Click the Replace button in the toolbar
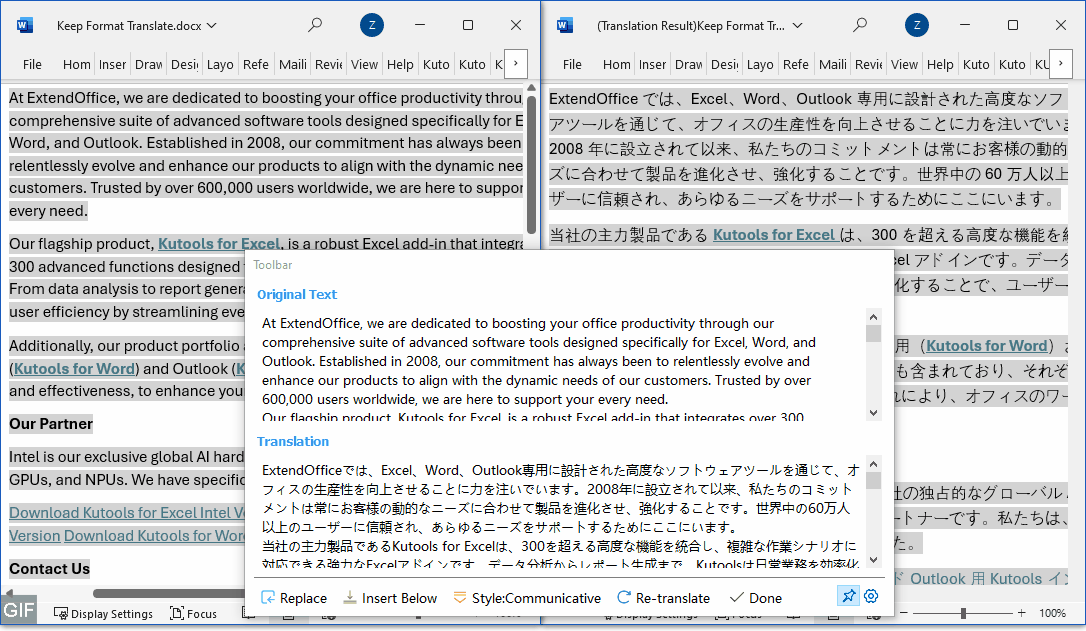 (x=294, y=598)
